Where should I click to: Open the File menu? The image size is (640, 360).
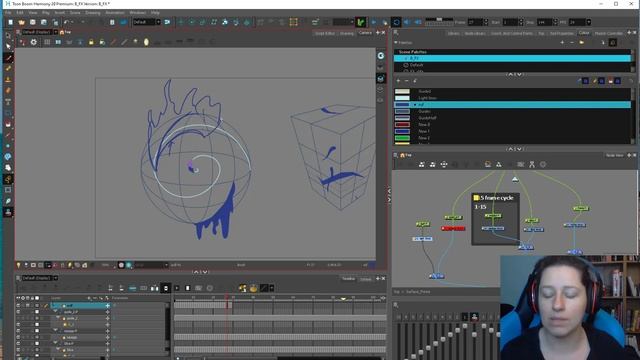point(8,13)
